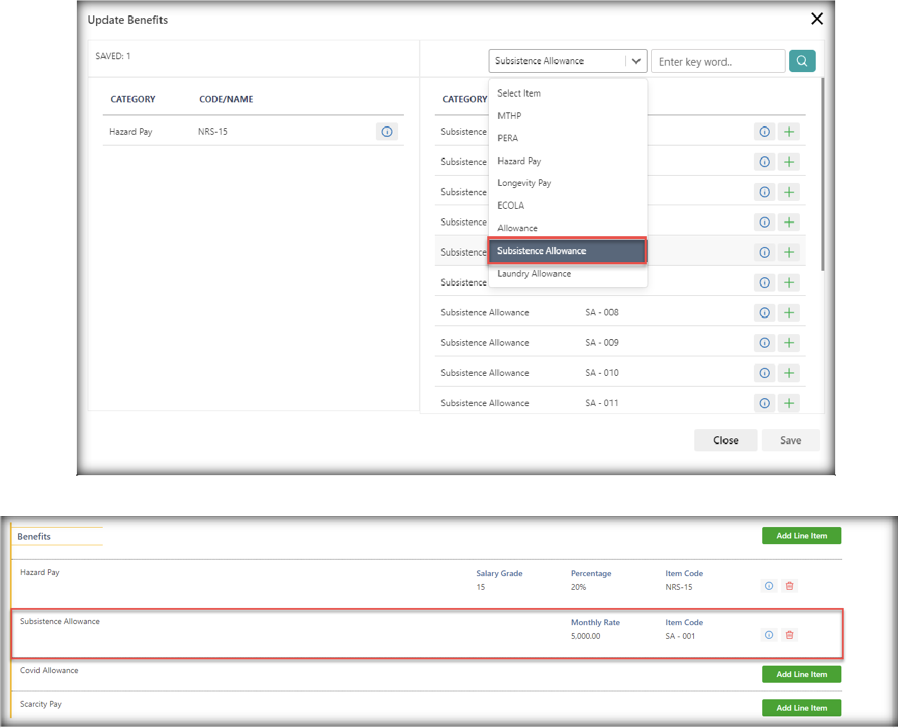View info for SA - 009 item
898x728 pixels.
(x=765, y=343)
